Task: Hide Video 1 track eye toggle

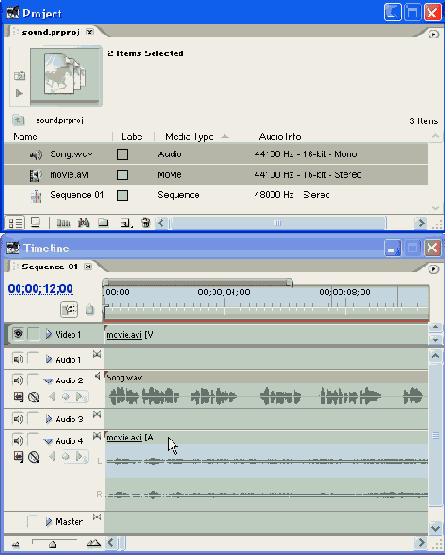Action: point(18,334)
